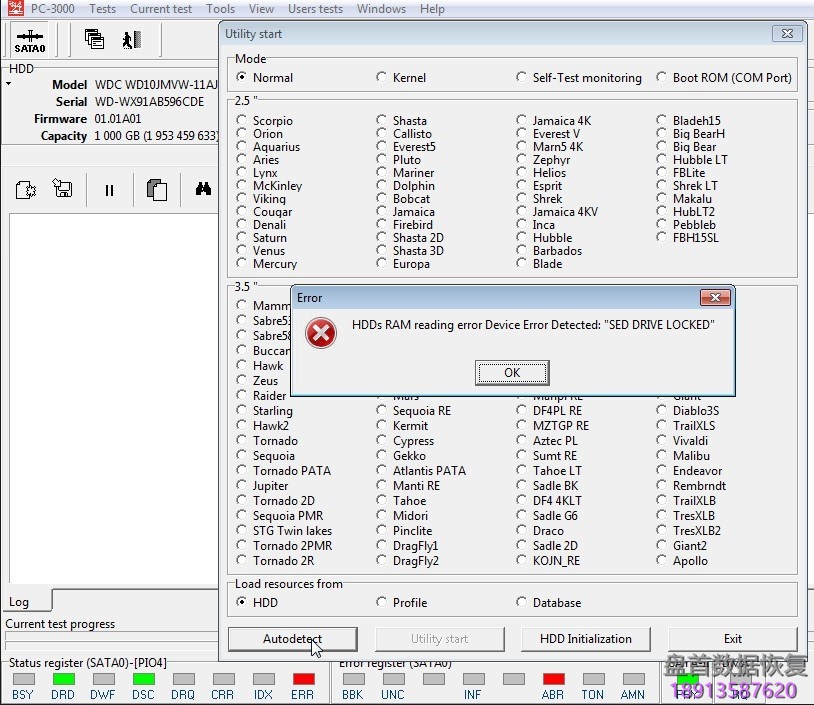The image size is (814, 705).
Task: Open the Tools menu
Action: 220,9
